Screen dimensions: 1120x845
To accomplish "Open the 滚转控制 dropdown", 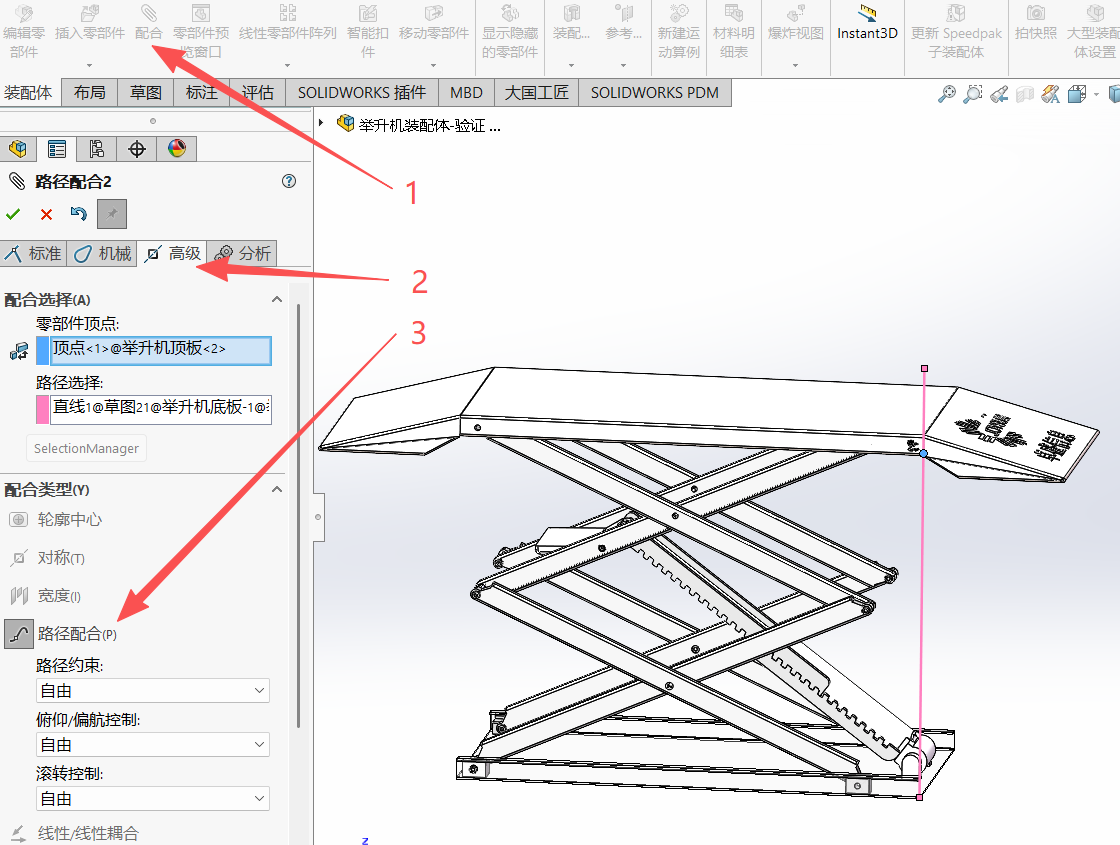I will [152, 799].
